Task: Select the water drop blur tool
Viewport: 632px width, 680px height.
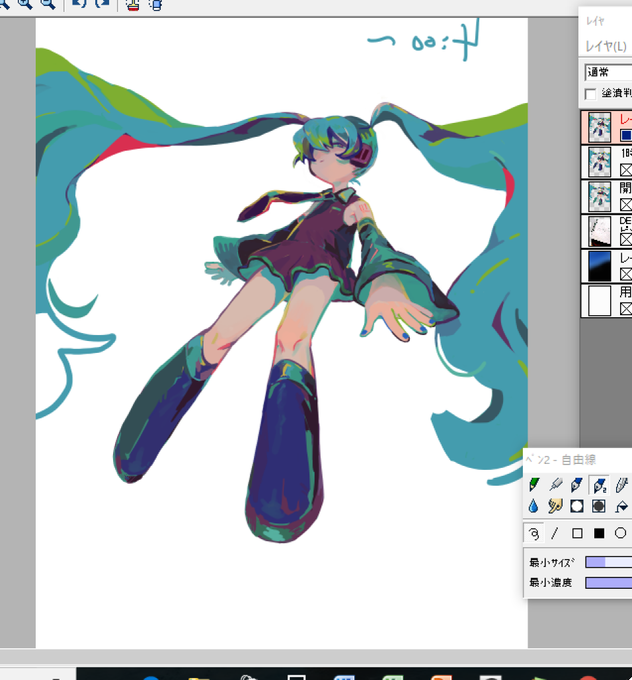Action: tap(534, 506)
